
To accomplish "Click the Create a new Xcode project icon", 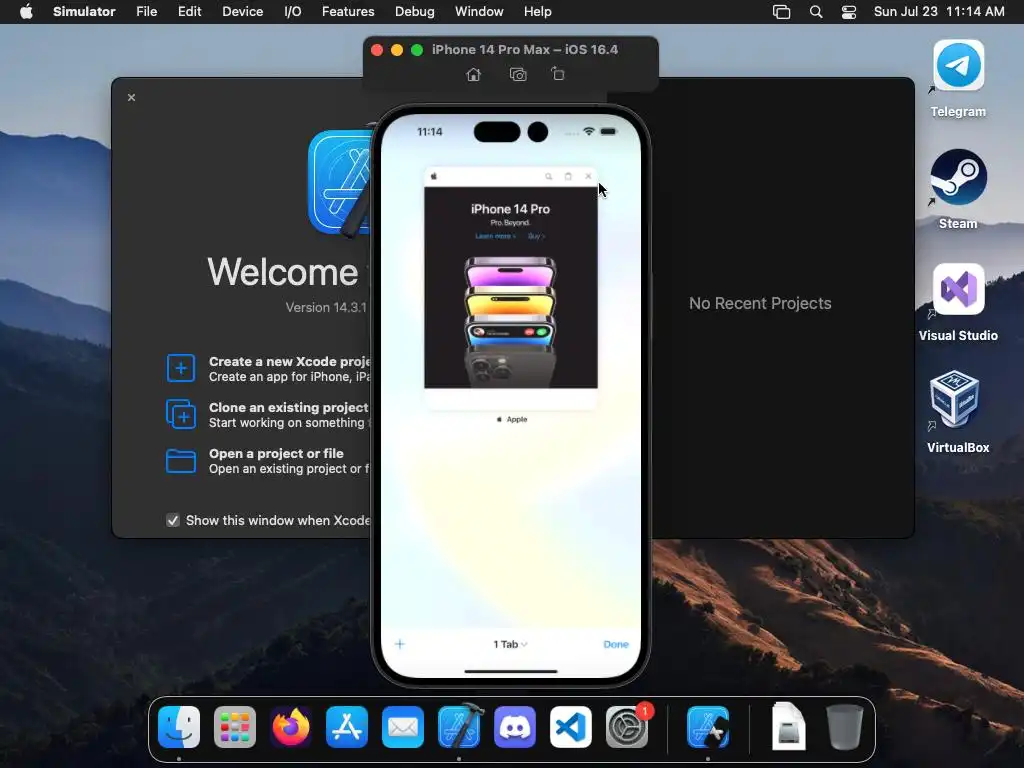I will (181, 368).
